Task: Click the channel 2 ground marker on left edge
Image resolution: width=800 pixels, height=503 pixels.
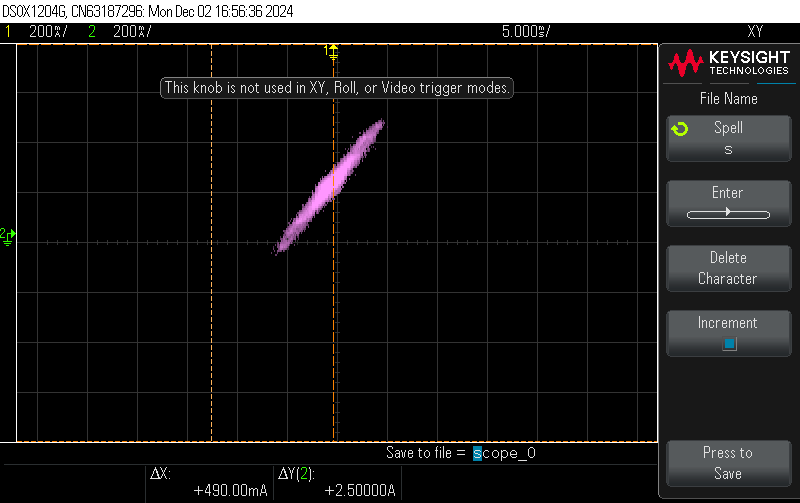Action: point(7,235)
